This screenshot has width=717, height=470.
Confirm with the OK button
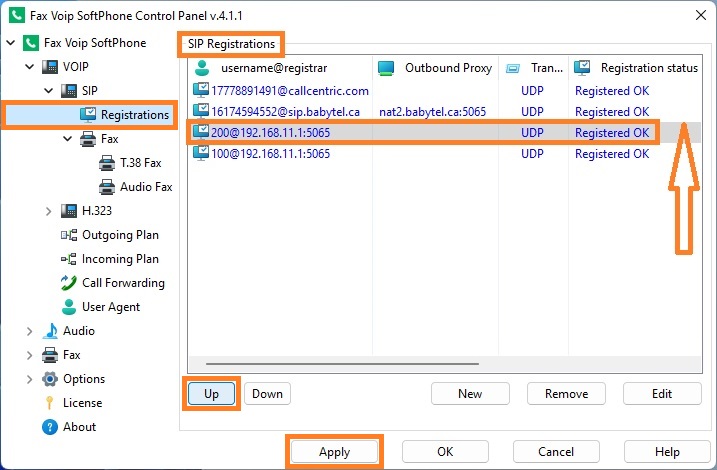(445, 452)
